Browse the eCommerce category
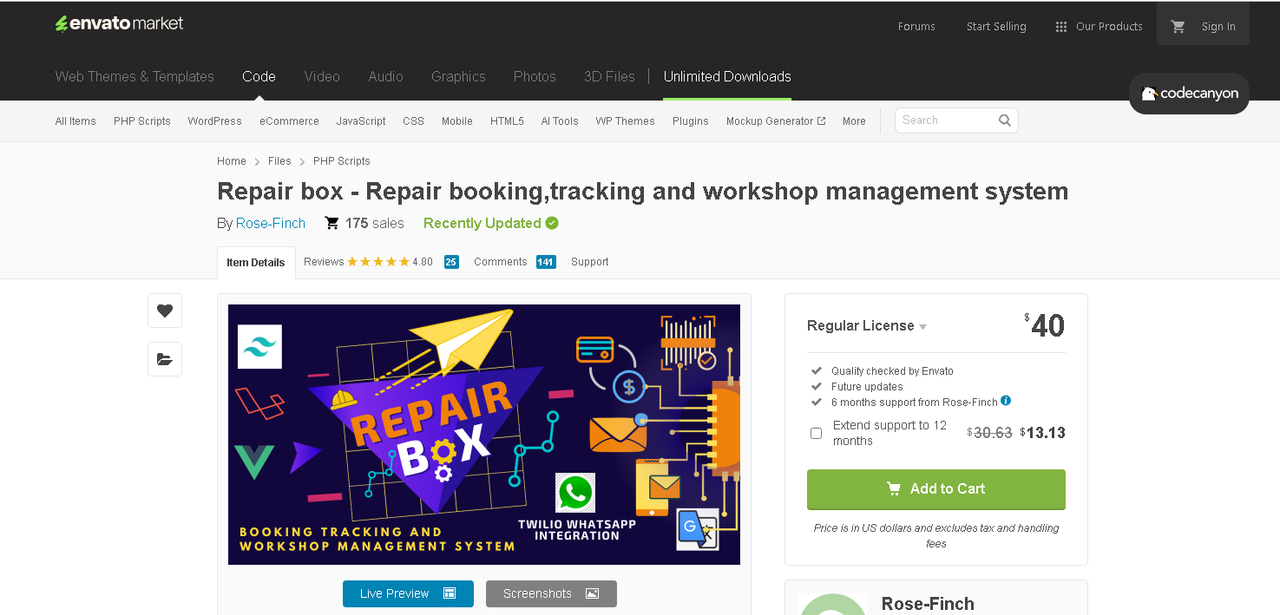The image size is (1280, 615). tap(289, 121)
